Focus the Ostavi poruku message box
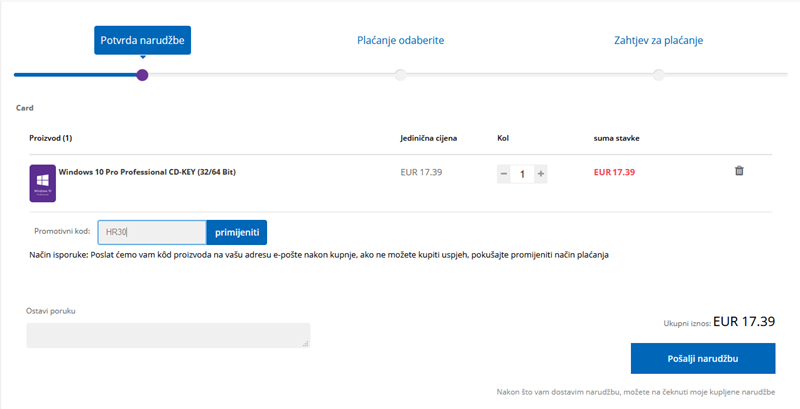800x409 pixels. (167, 336)
